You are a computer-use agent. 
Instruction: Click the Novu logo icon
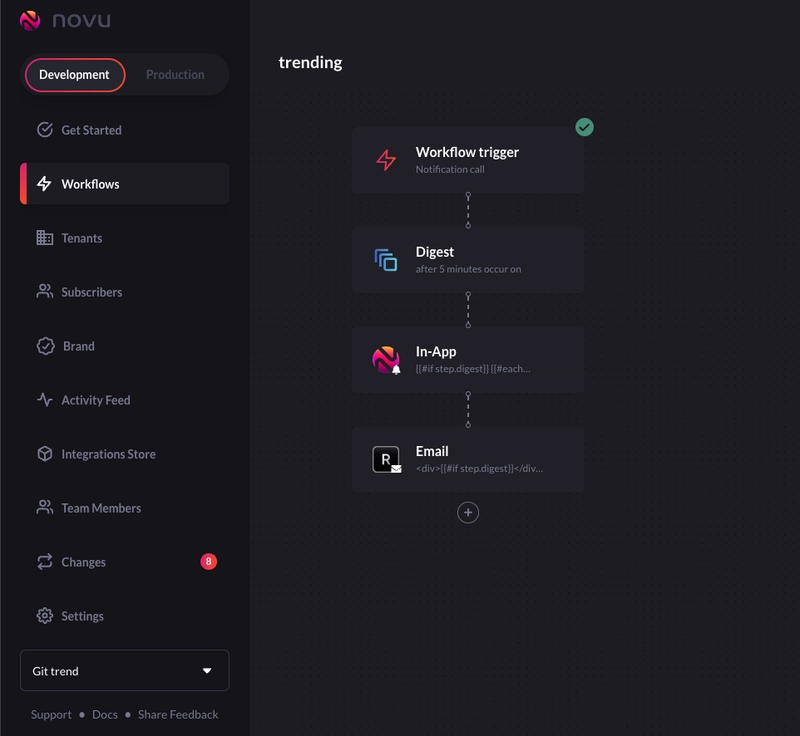click(x=30, y=20)
